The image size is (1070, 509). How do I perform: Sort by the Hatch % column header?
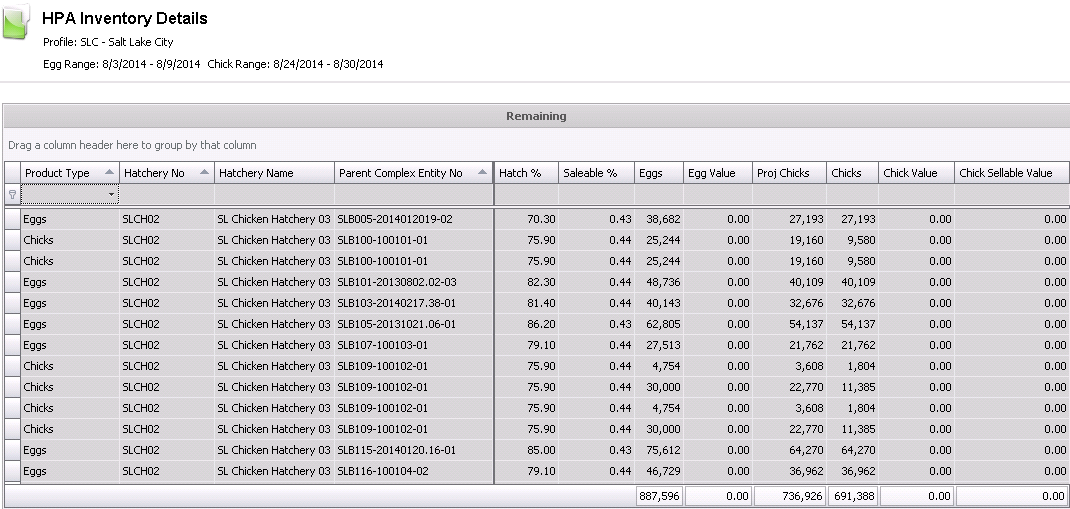tap(526, 173)
